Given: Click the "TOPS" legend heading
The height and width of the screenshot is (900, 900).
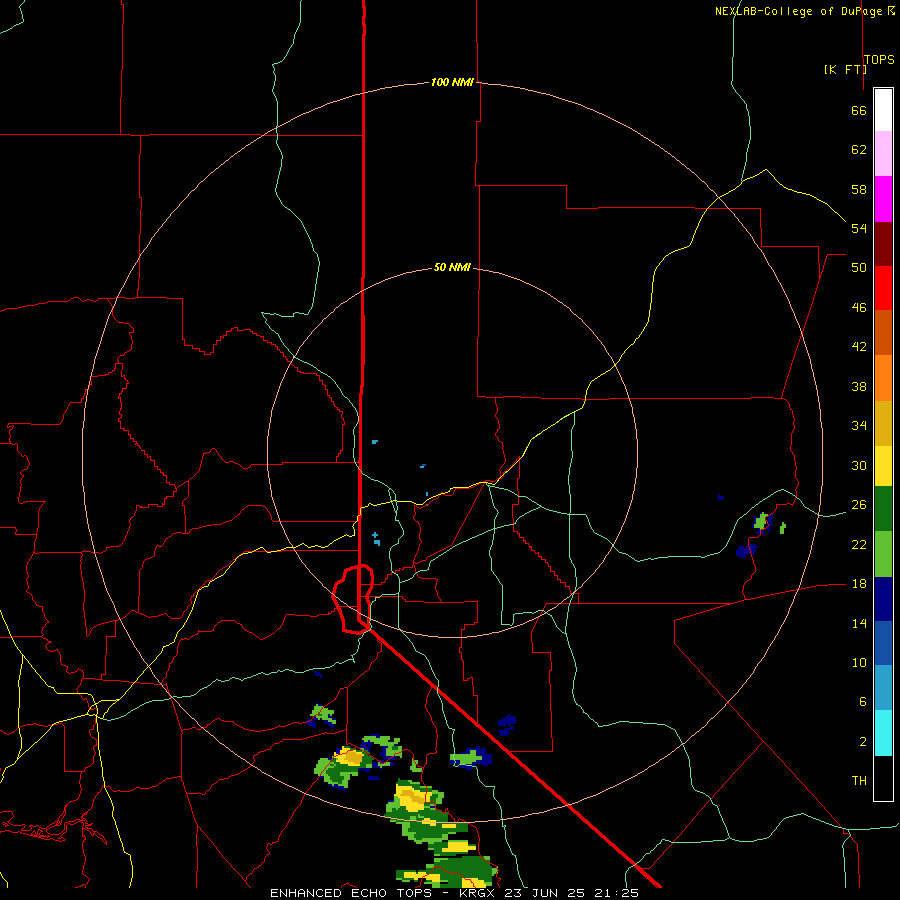Looking at the screenshot, I should click(879, 59).
